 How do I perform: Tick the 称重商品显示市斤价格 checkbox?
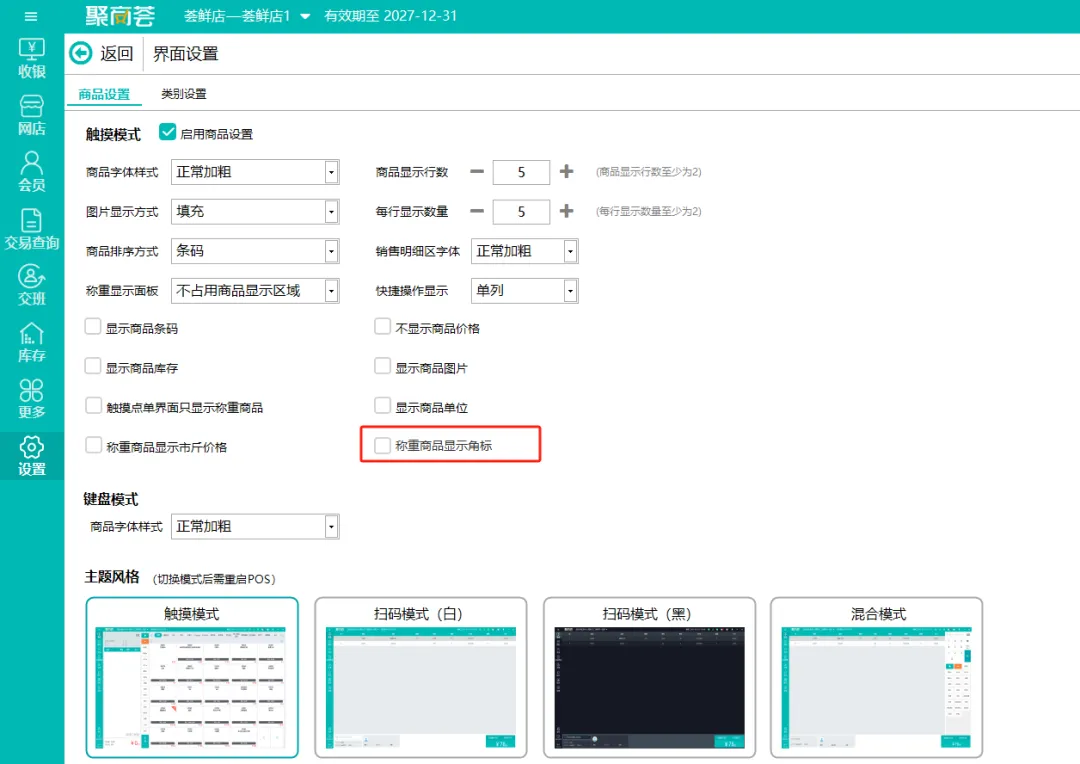pos(93,445)
